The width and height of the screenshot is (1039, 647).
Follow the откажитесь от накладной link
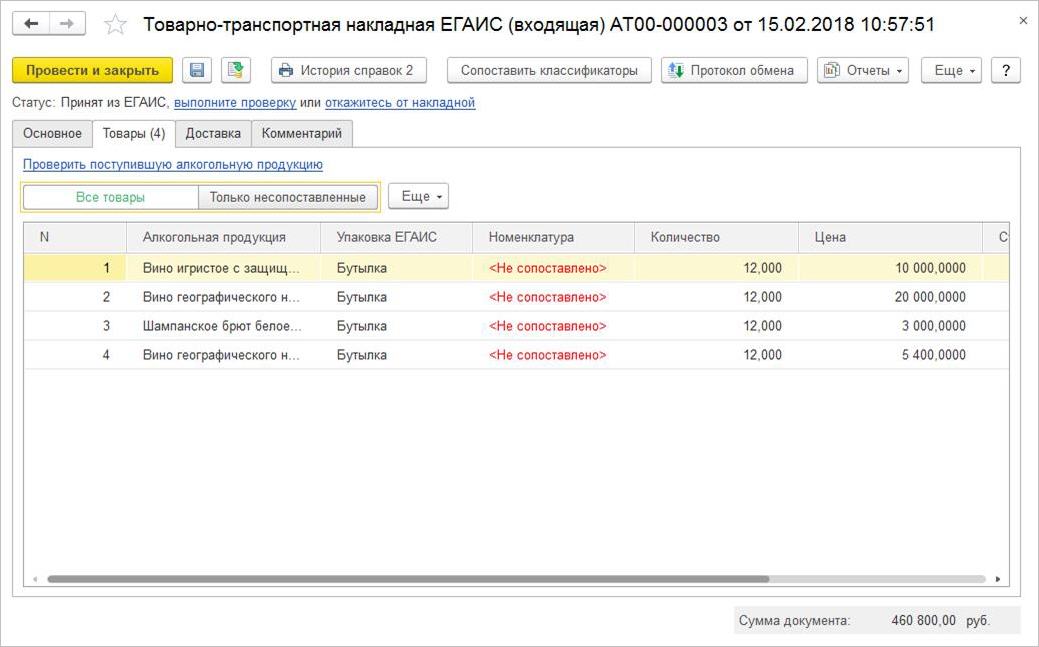(x=400, y=103)
